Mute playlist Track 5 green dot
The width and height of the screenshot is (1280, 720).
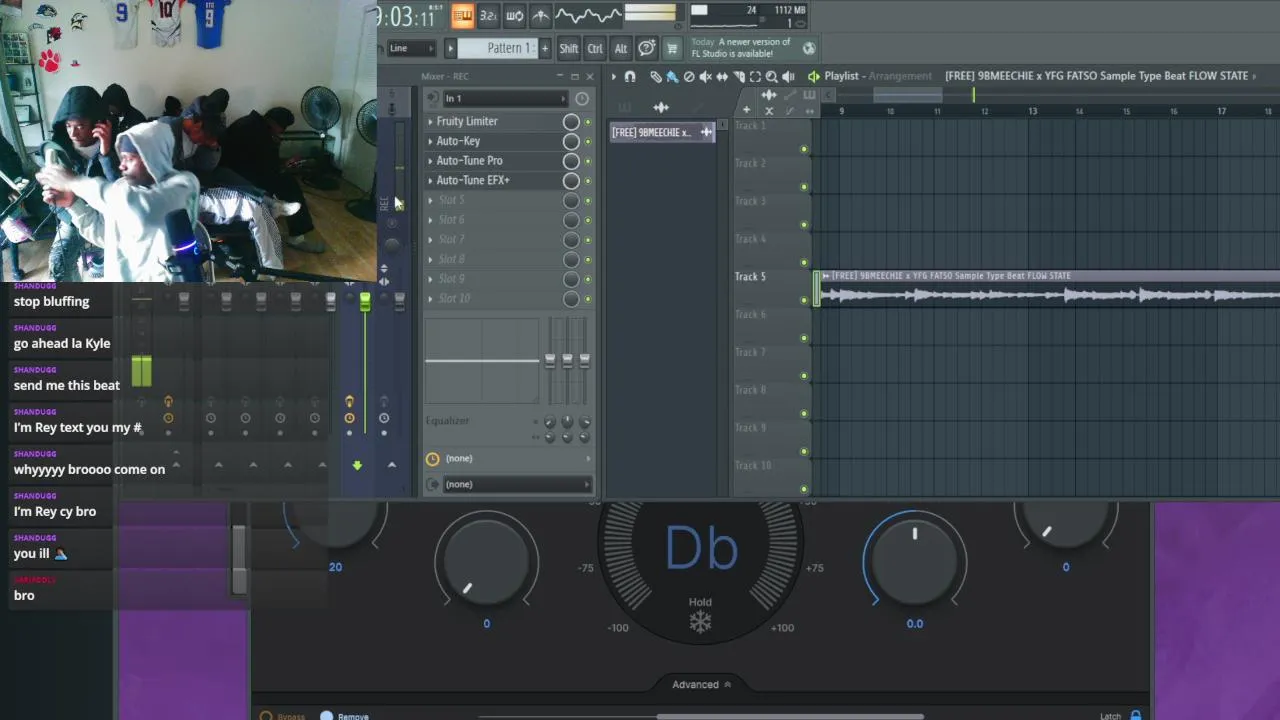tap(804, 300)
